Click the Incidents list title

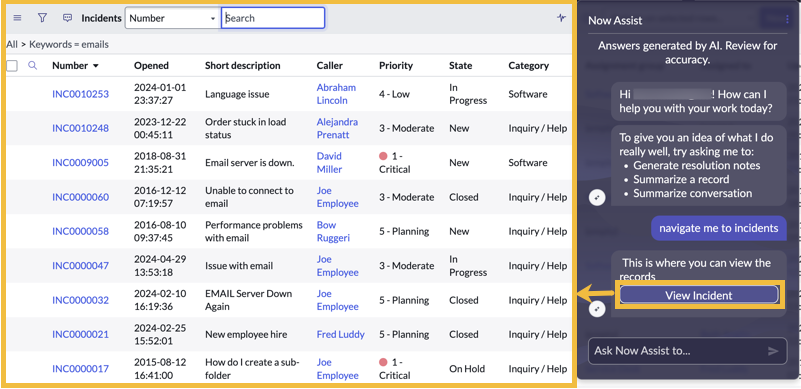[x=102, y=18]
